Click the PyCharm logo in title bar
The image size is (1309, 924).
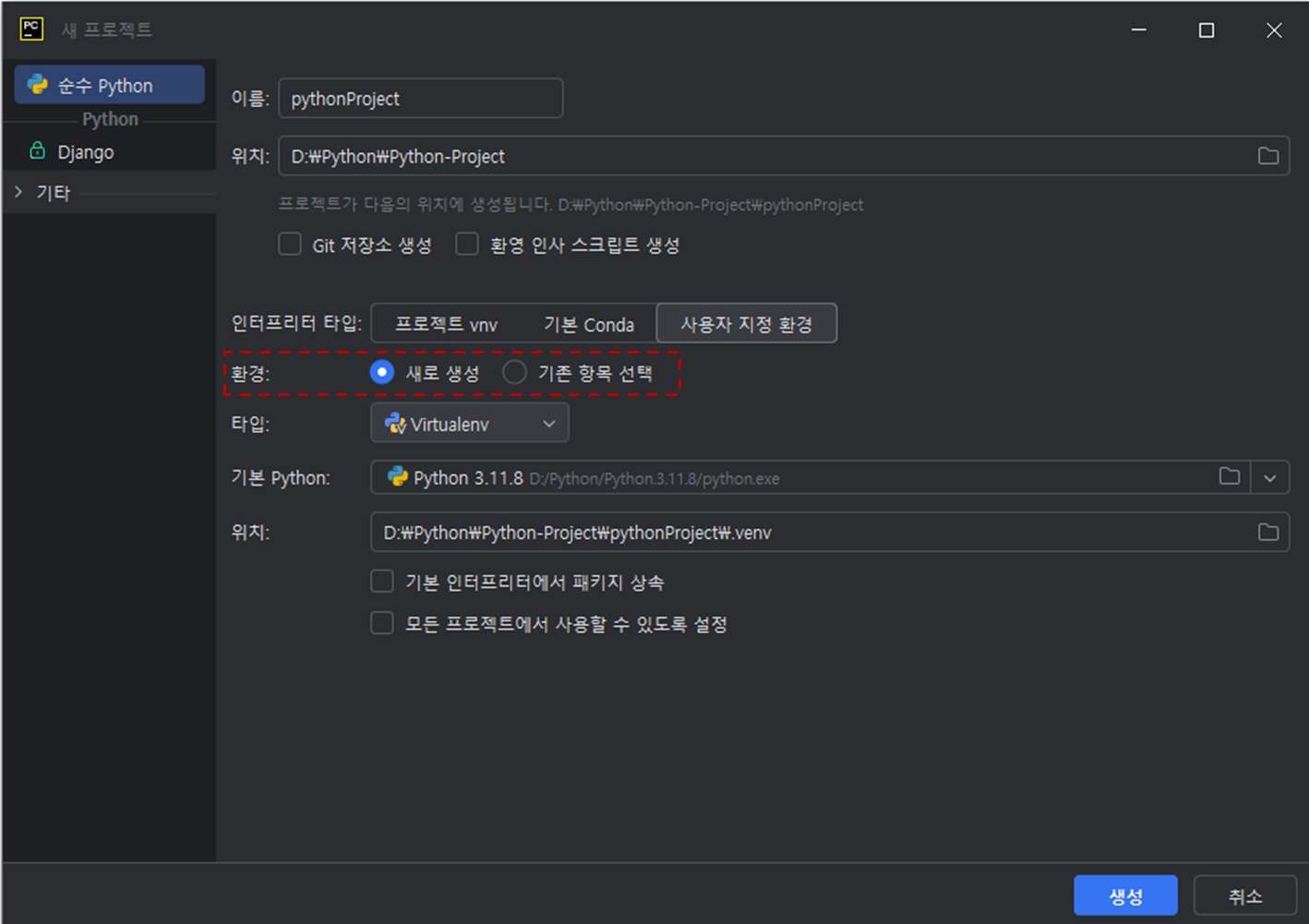coord(31,30)
